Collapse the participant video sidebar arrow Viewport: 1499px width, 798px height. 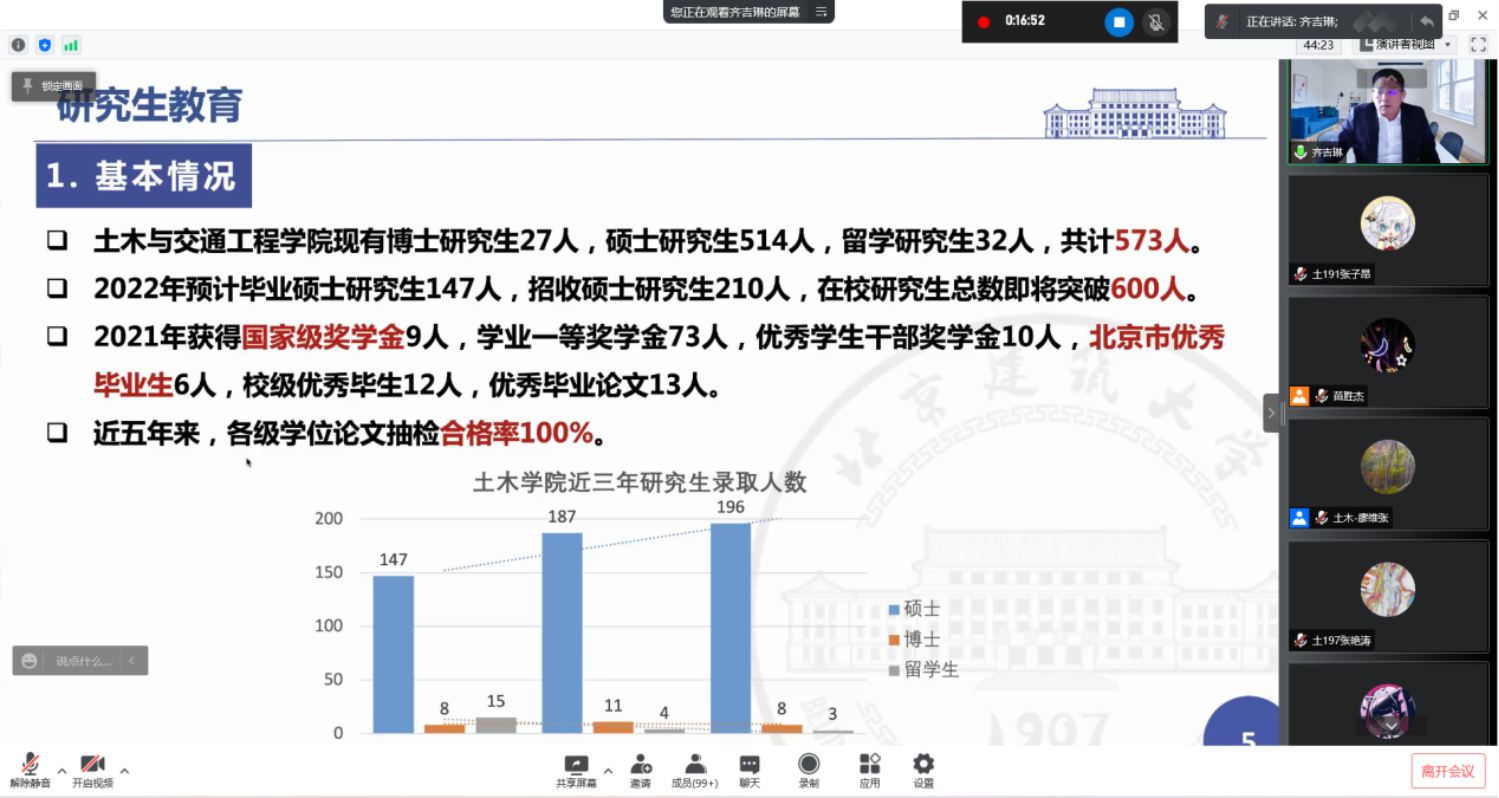[1271, 412]
